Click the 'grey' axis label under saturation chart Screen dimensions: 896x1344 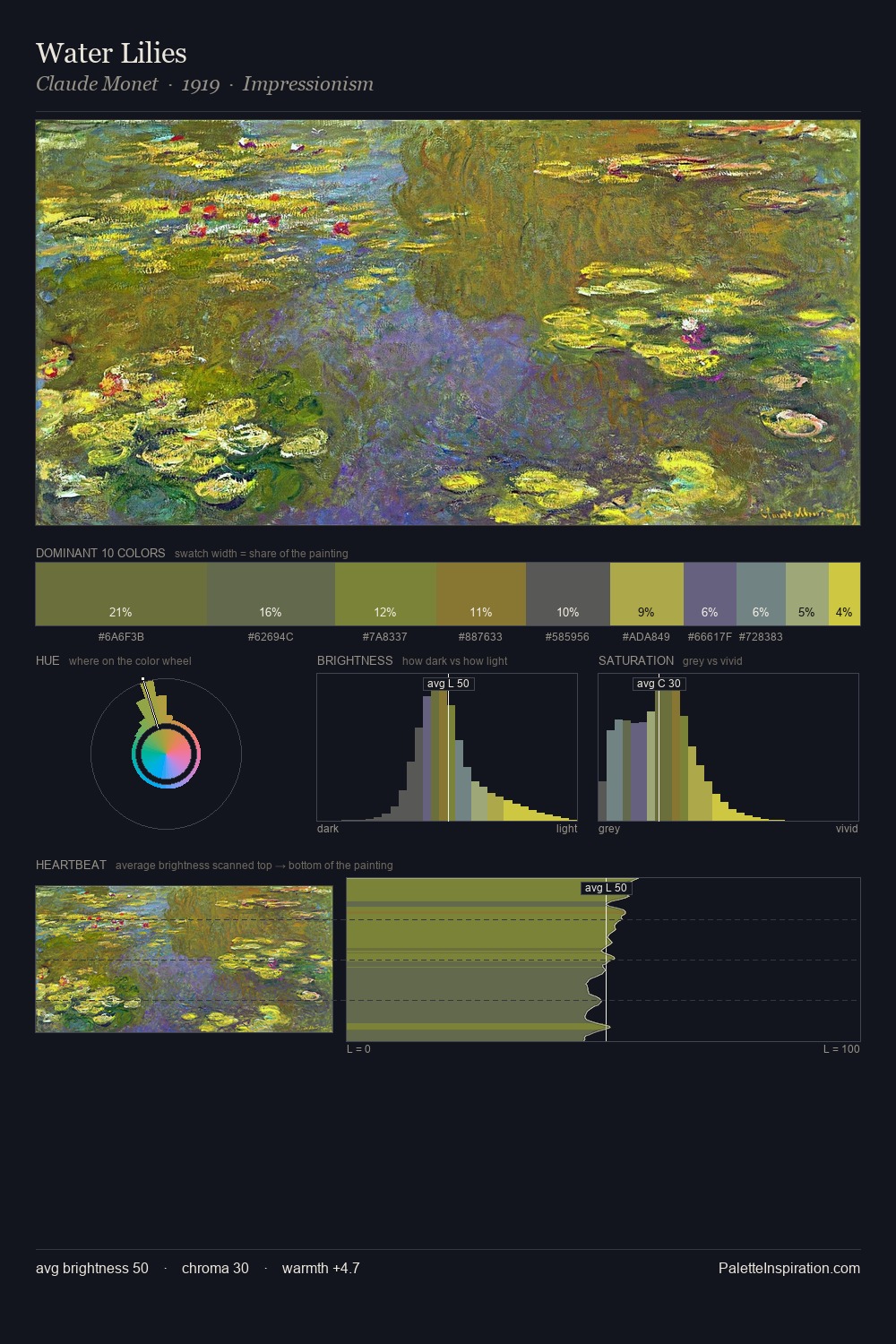609,829
